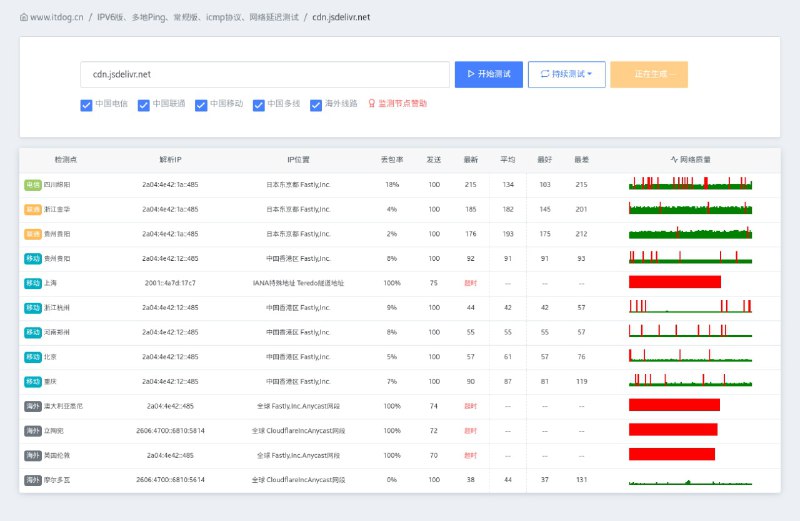Screen dimensions: 800x521
Task: Click the orange 联通 badge for 浙江金华
Action: [33, 209]
